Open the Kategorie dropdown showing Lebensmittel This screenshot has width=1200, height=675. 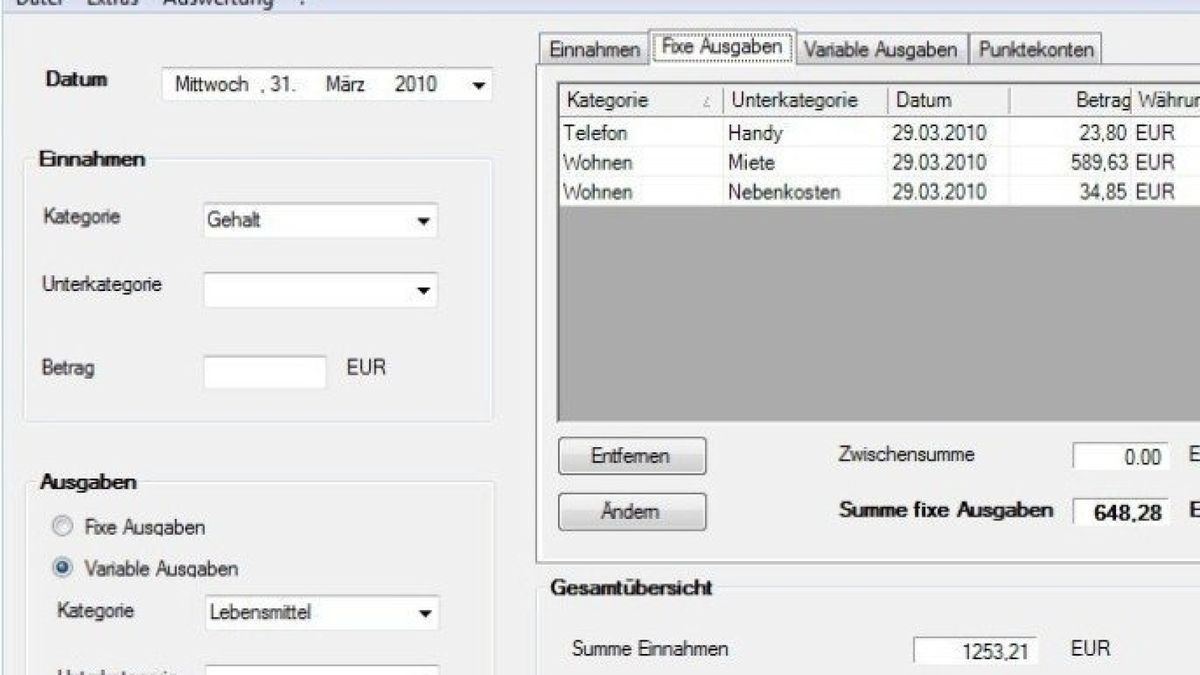tap(425, 611)
